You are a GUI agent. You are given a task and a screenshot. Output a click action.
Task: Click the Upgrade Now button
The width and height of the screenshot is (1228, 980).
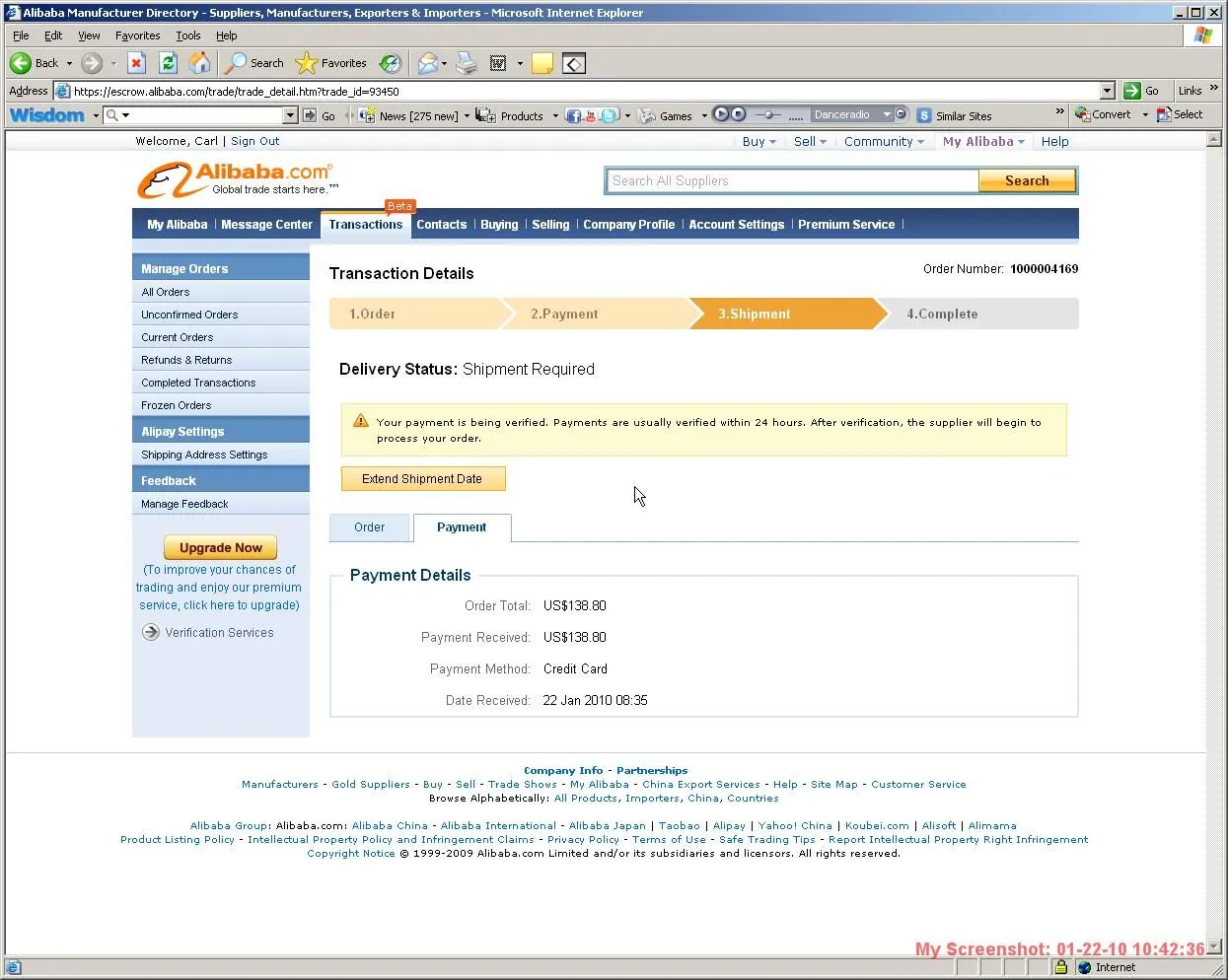point(221,547)
